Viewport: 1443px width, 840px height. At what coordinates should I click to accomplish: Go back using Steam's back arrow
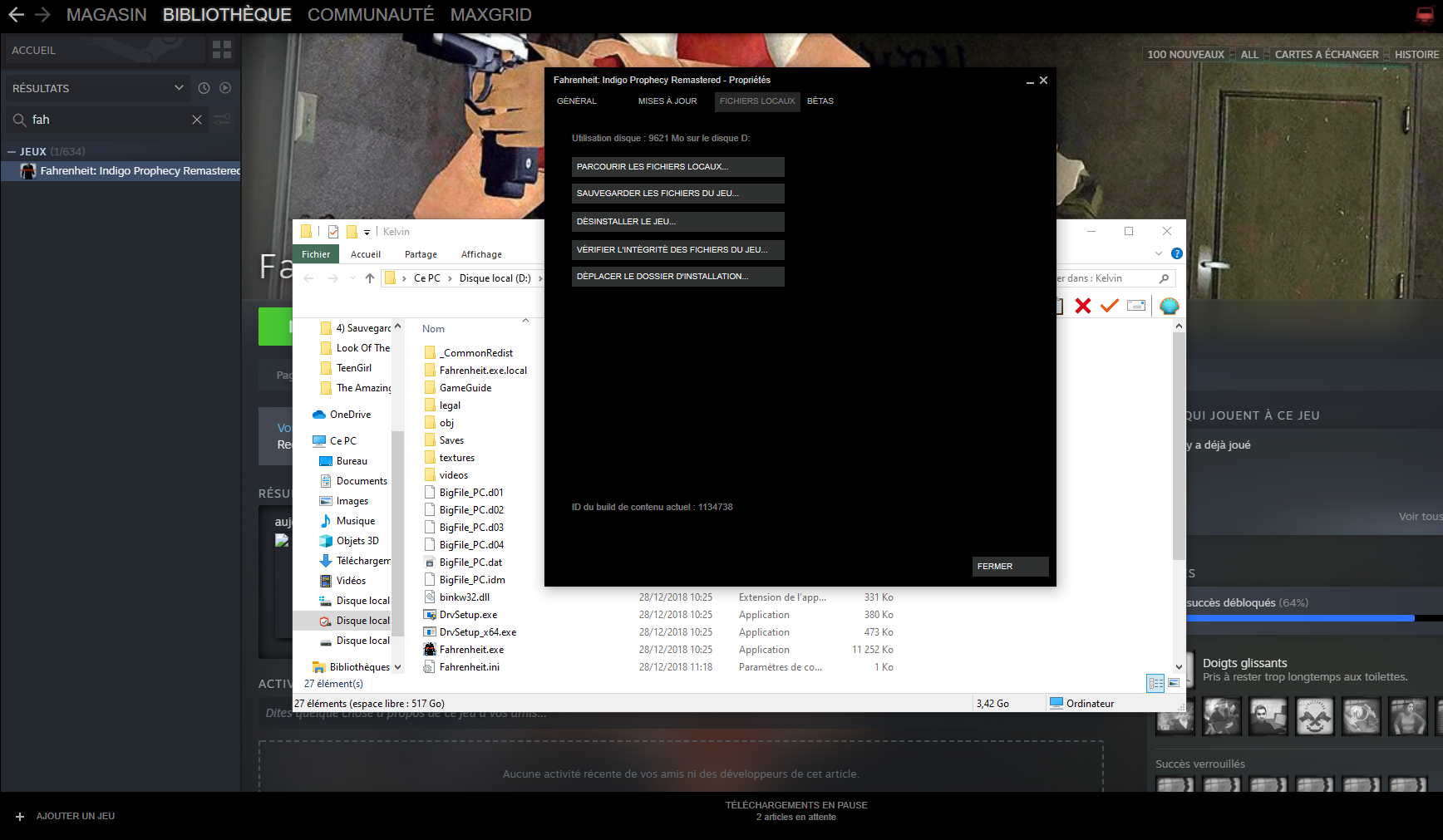coord(16,14)
